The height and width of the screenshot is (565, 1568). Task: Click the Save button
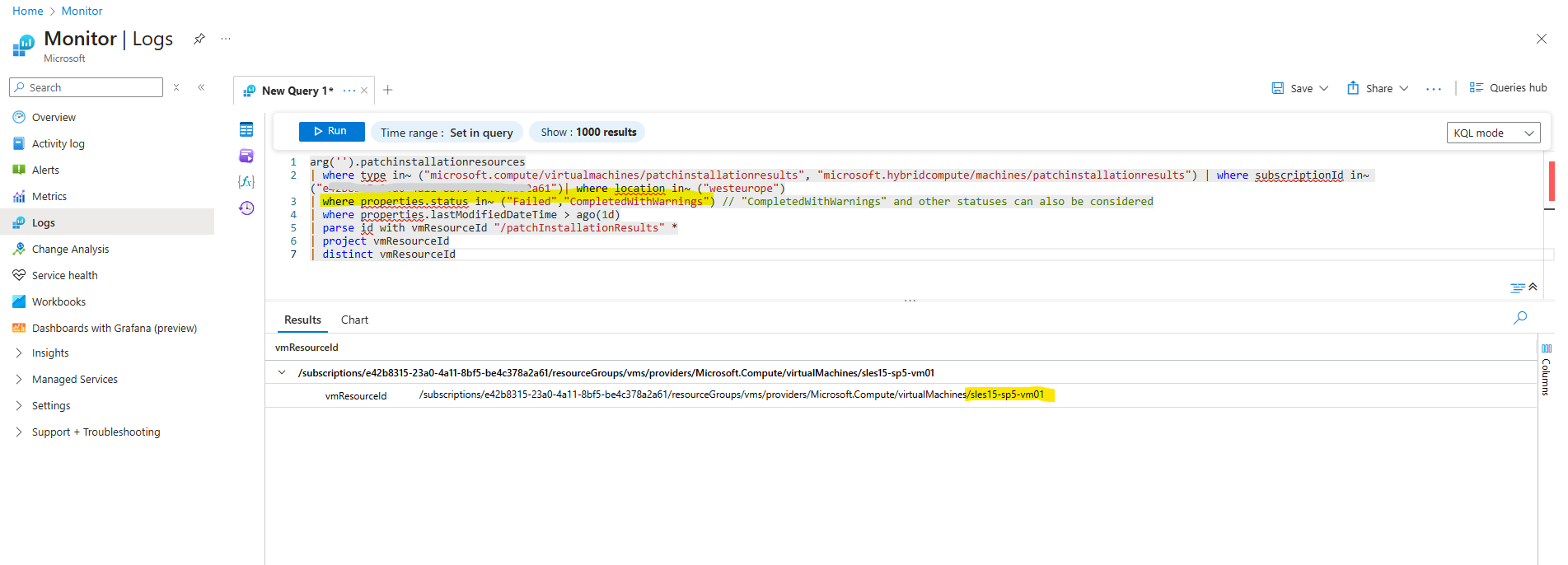1293,88
